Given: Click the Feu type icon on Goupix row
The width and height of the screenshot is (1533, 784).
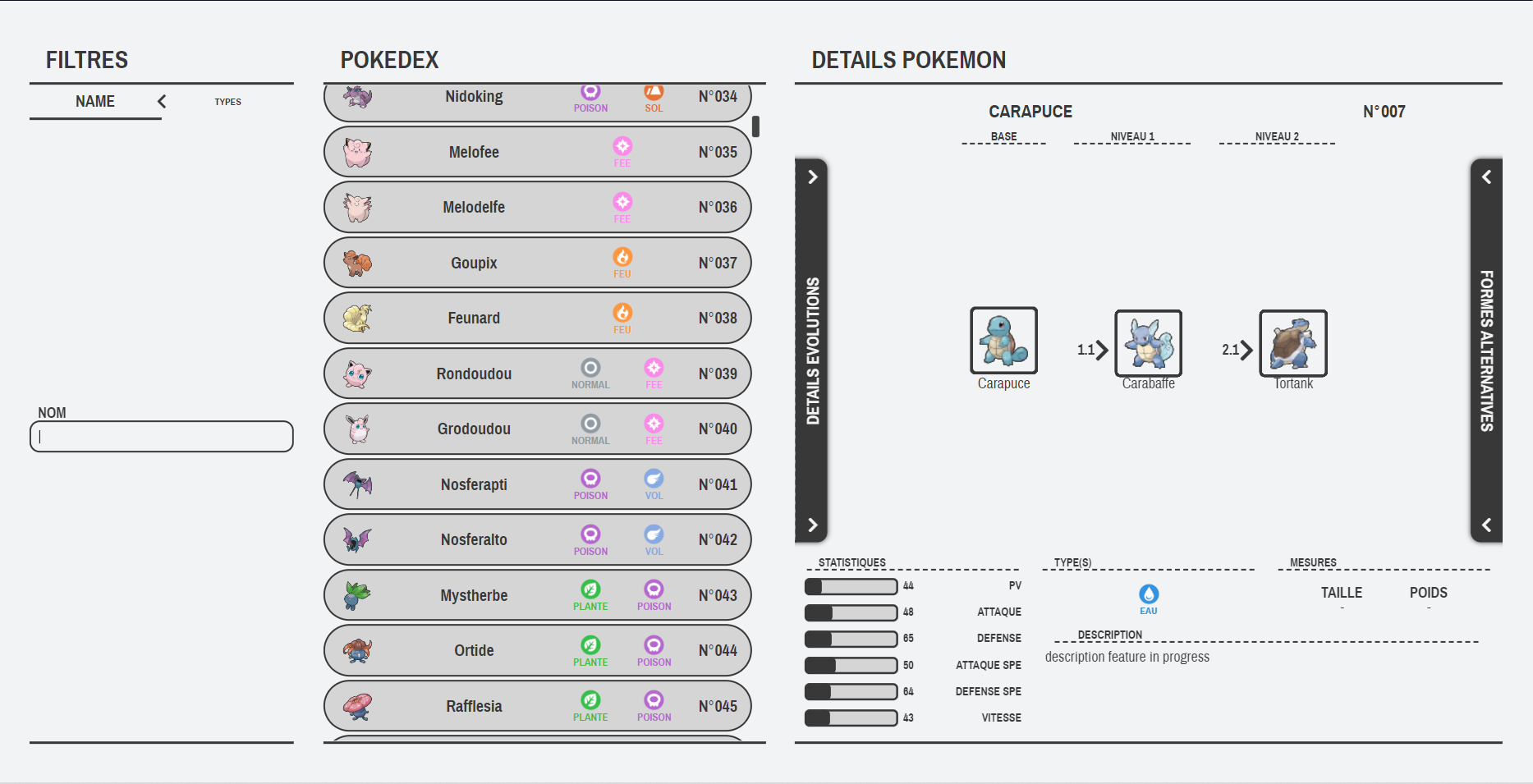Looking at the screenshot, I should 622,257.
